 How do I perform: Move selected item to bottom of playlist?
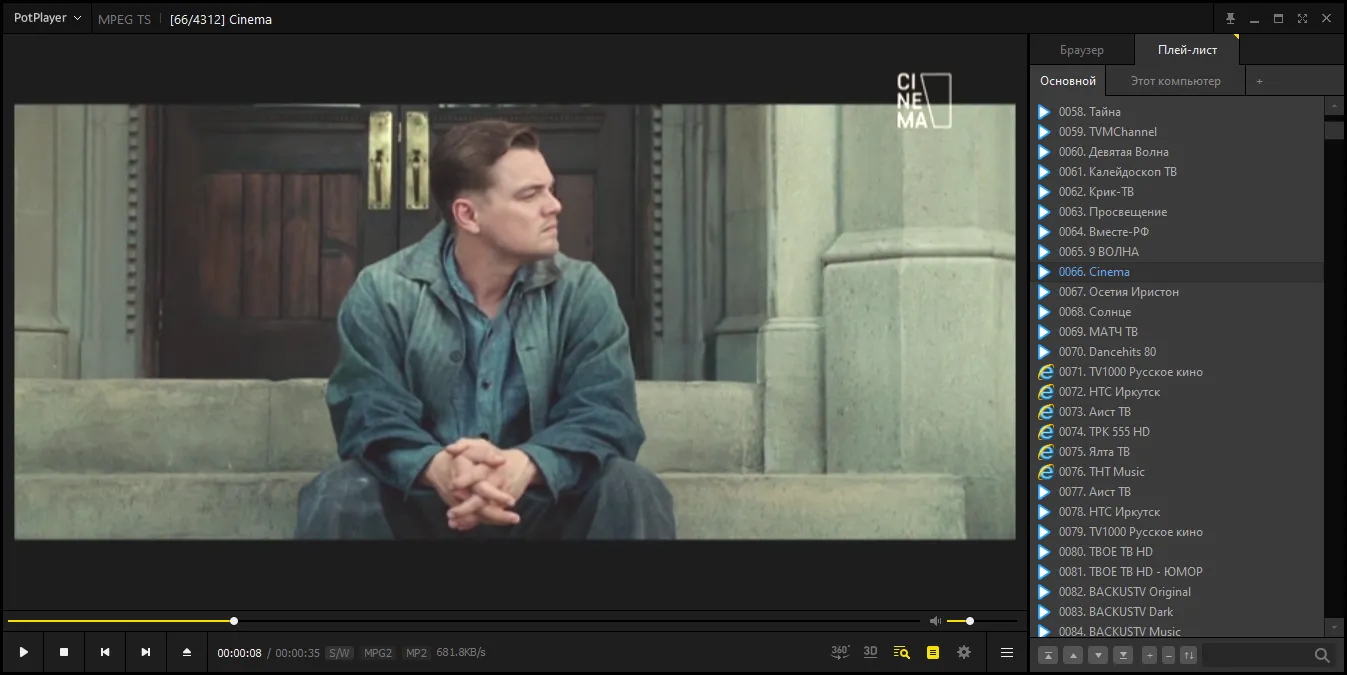(x=1123, y=655)
